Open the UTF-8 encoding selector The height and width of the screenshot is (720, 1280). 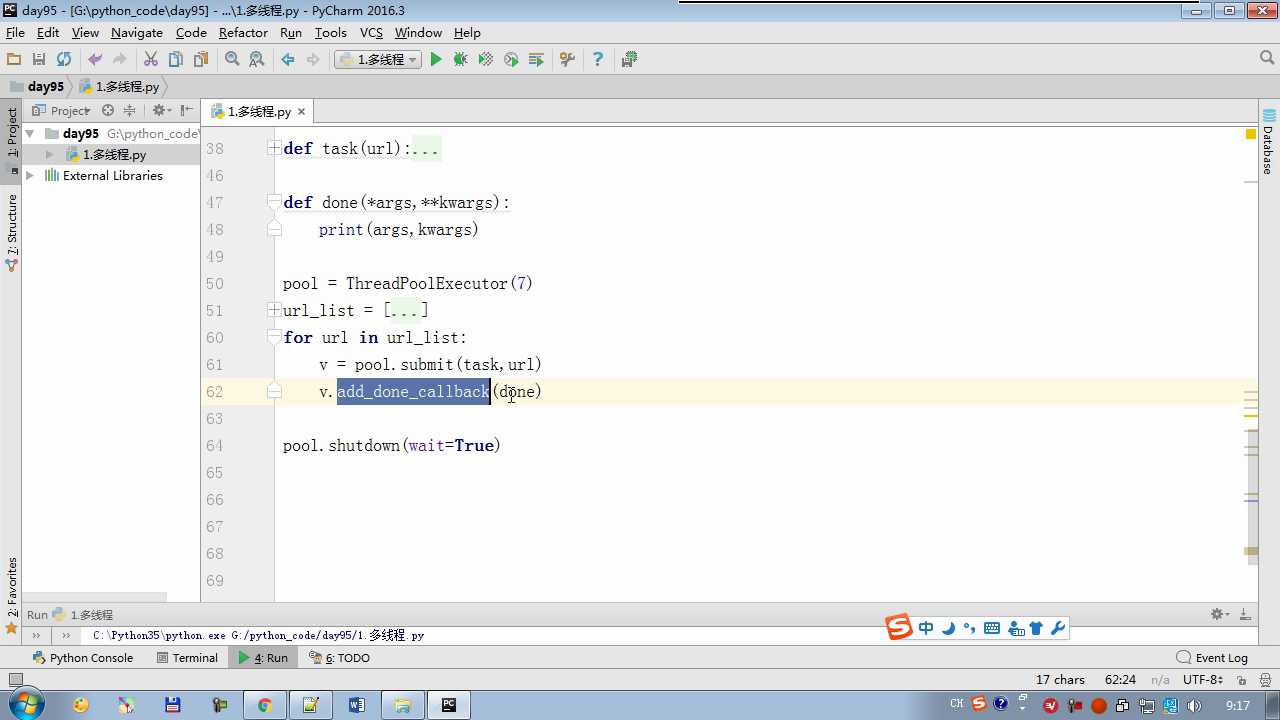pyautogui.click(x=1202, y=680)
